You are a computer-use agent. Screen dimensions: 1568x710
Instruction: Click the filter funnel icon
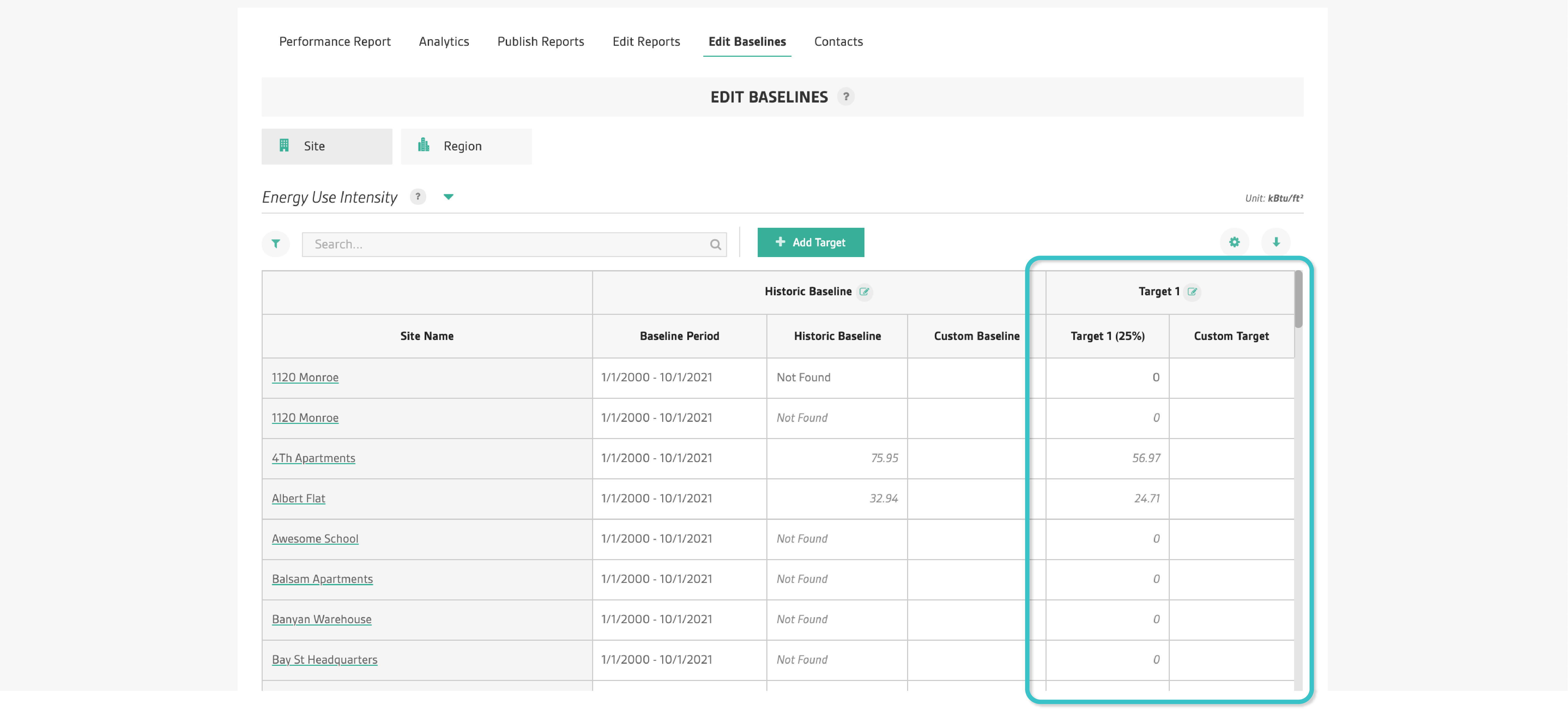tap(276, 244)
